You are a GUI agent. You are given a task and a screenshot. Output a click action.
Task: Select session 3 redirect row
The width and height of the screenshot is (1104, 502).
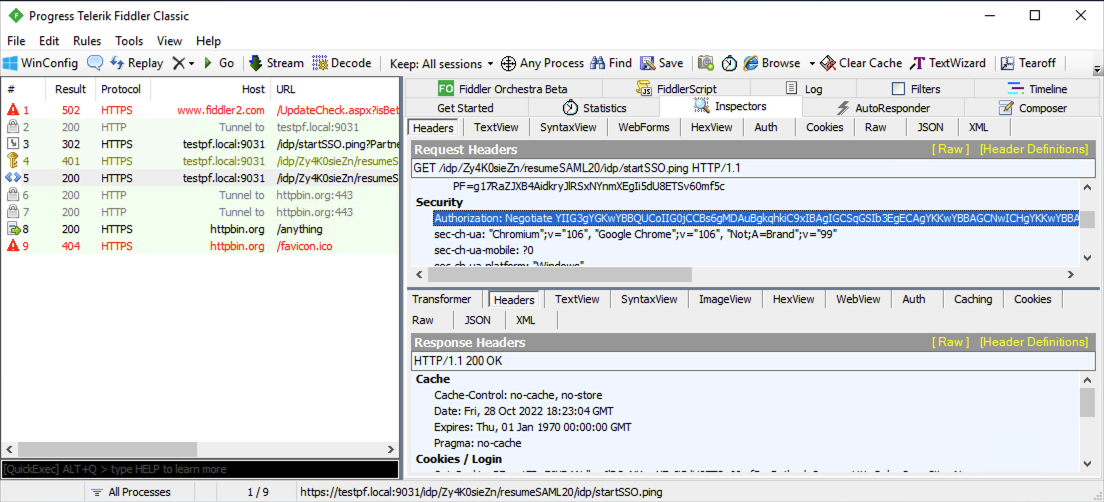click(200, 144)
